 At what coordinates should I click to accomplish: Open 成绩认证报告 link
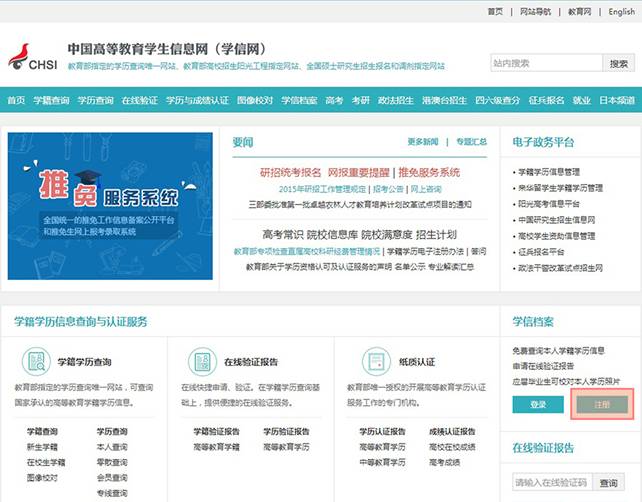pyautogui.click(x=452, y=432)
